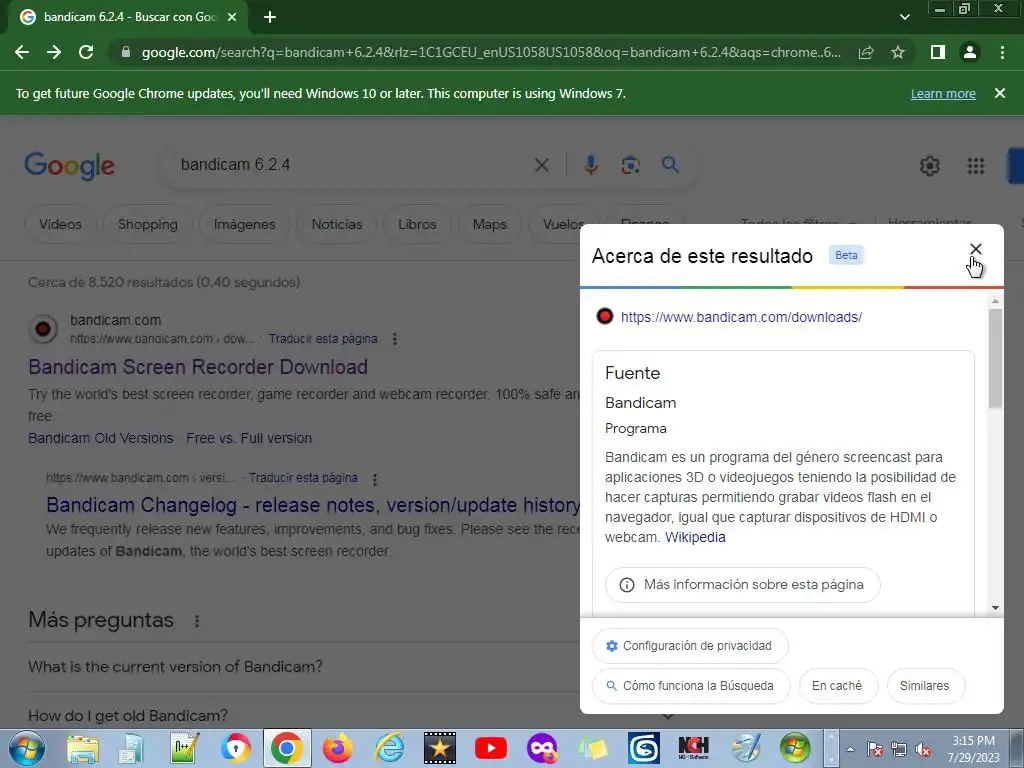Dismiss the Windows 7 update notification
Viewport: 1024px width, 768px height.
(x=1000, y=93)
